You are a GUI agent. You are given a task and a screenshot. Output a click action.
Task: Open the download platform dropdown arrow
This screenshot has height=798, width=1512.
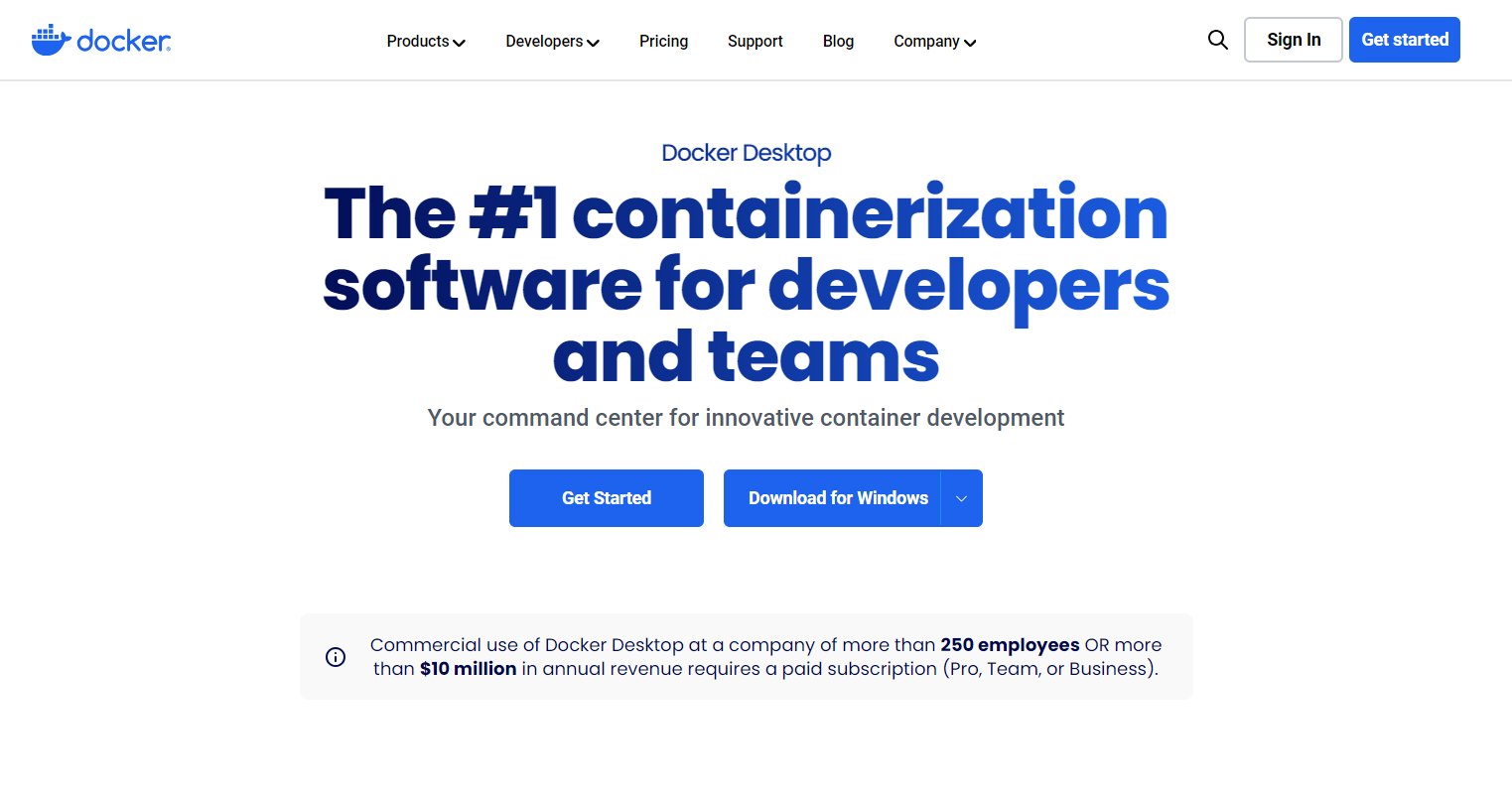click(961, 498)
